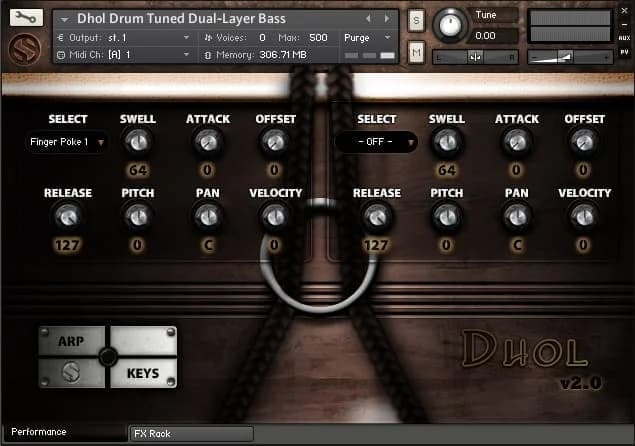
Task: Click the Soundiron logo in the header
Action: point(25,48)
